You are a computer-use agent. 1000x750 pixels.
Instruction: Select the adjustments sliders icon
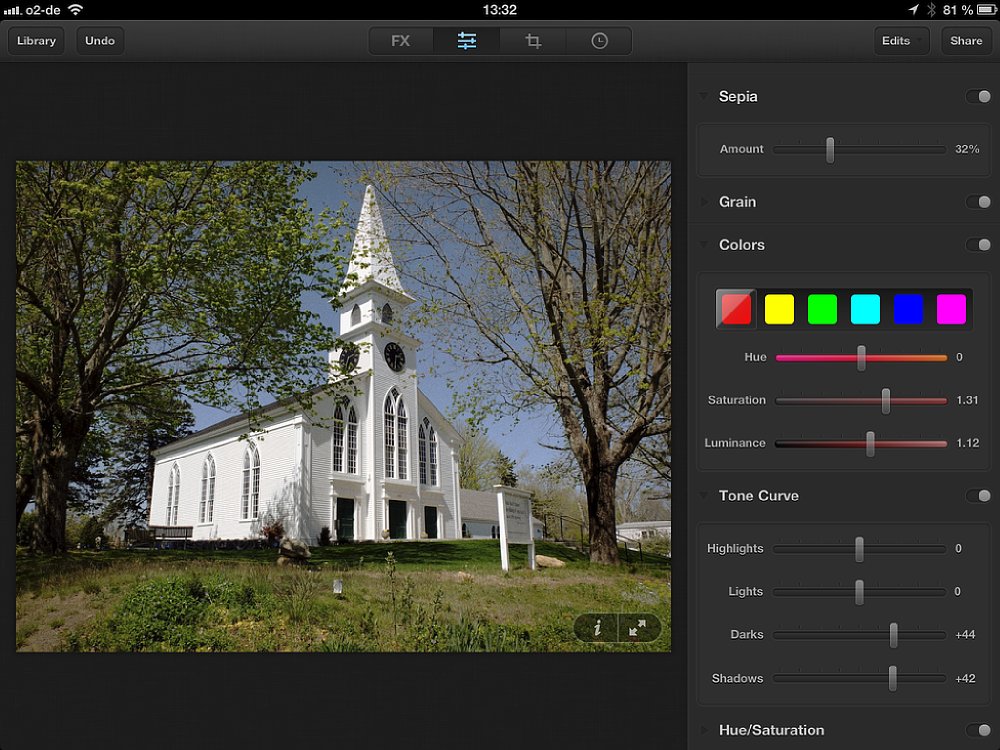[x=467, y=41]
